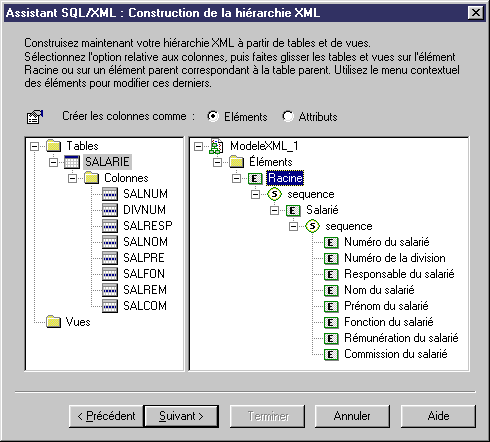Click the sequence icon under Racine
This screenshot has height=442, width=490.
[x=274, y=194]
